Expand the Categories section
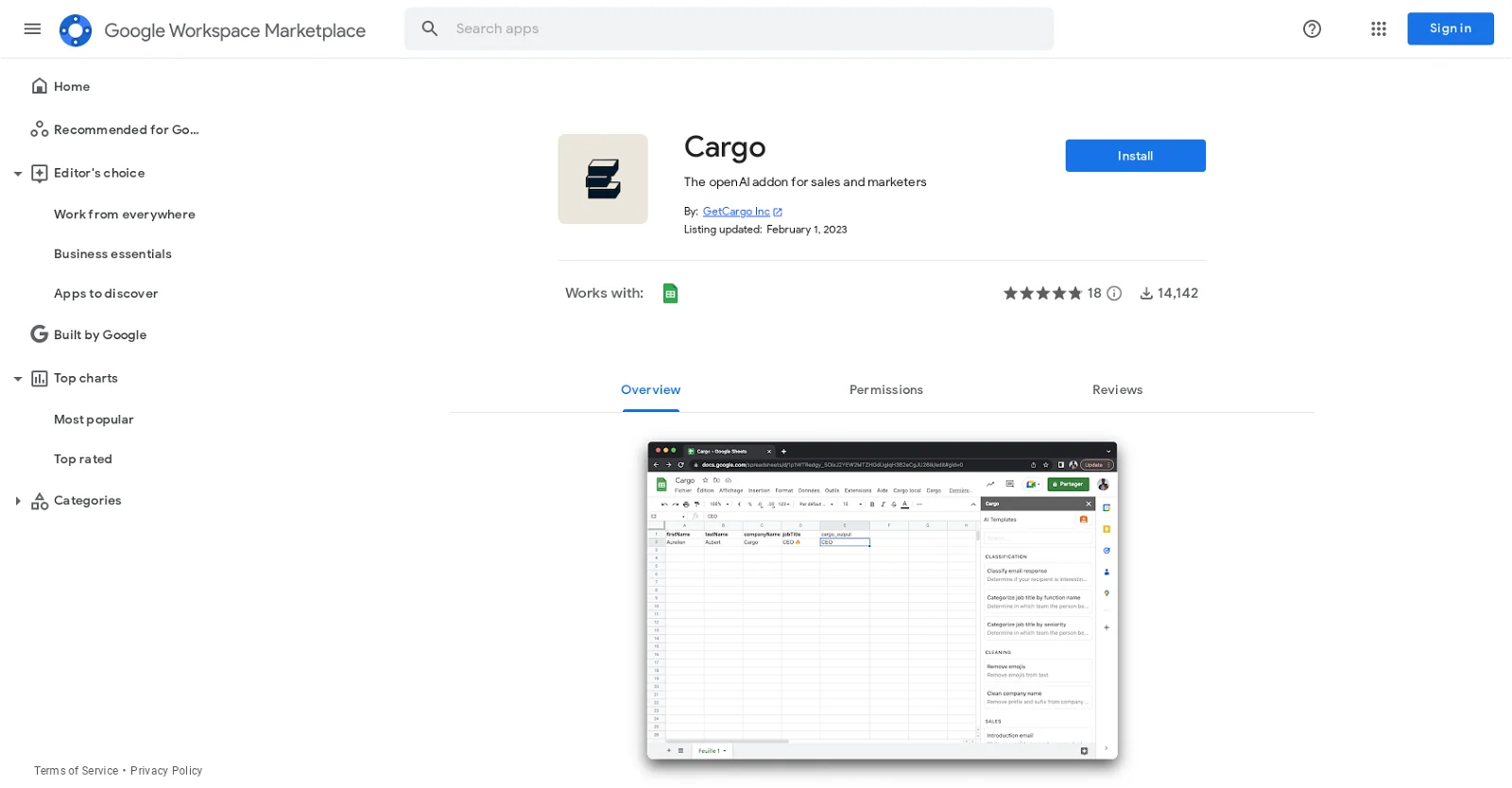The width and height of the screenshot is (1512, 788). (x=17, y=501)
